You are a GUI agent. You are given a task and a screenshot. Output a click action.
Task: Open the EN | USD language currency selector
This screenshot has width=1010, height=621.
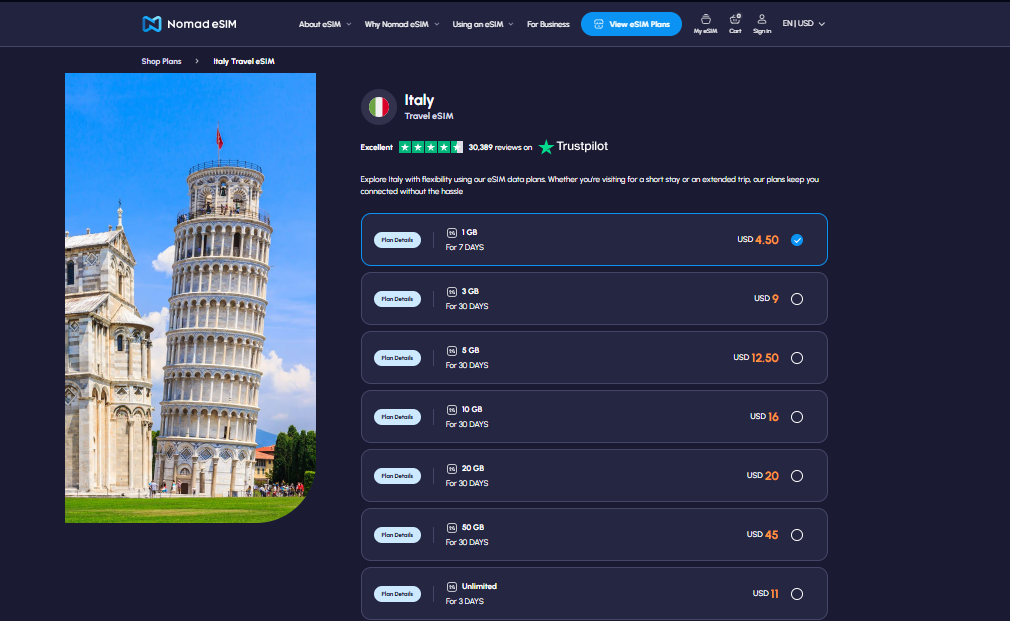(x=803, y=24)
